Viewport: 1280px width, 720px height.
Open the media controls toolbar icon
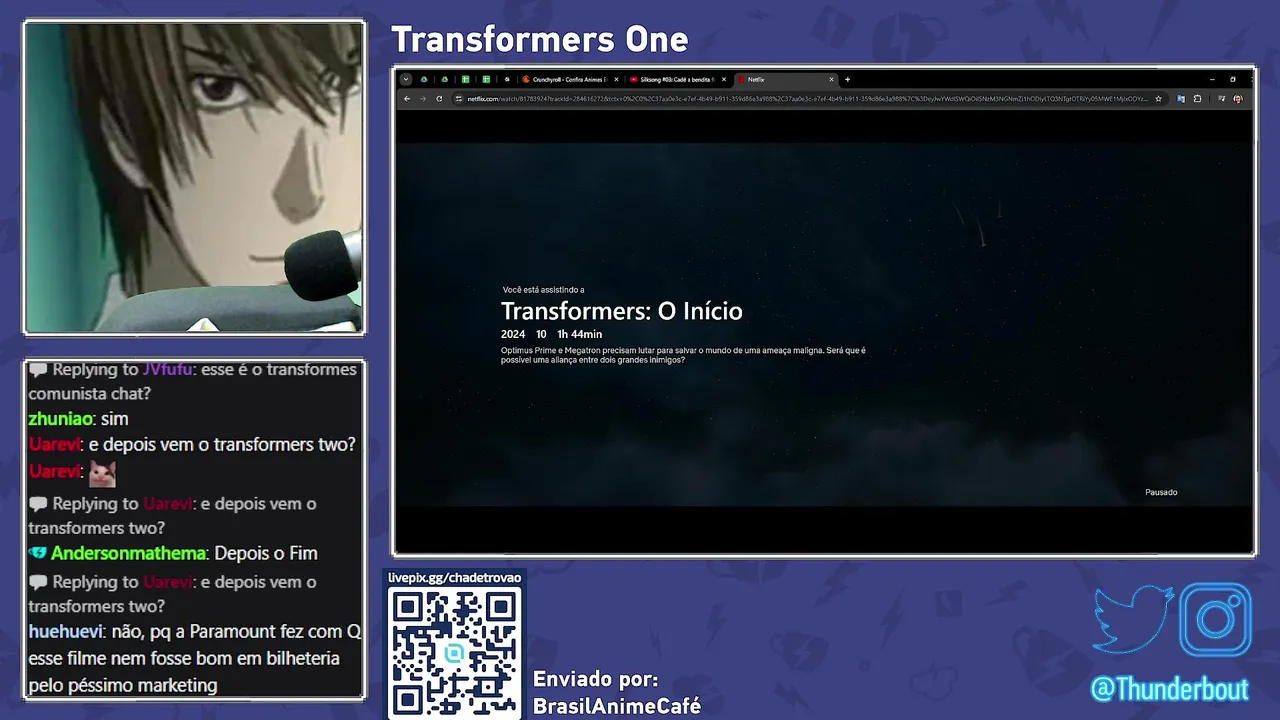[x=1222, y=99]
